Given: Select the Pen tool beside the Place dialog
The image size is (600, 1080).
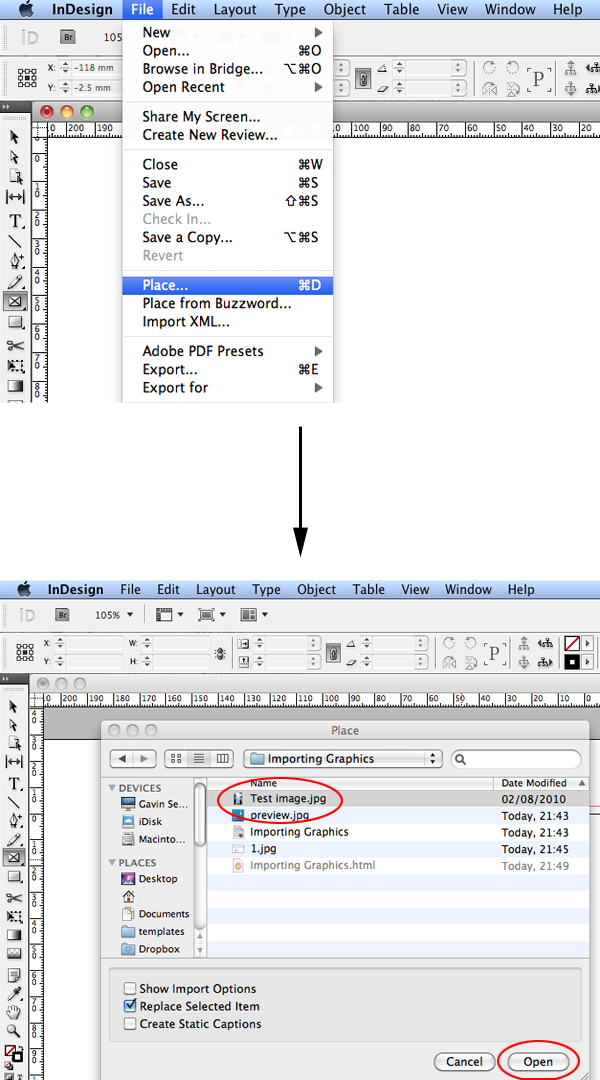Looking at the screenshot, I should pyautogui.click(x=14, y=821).
